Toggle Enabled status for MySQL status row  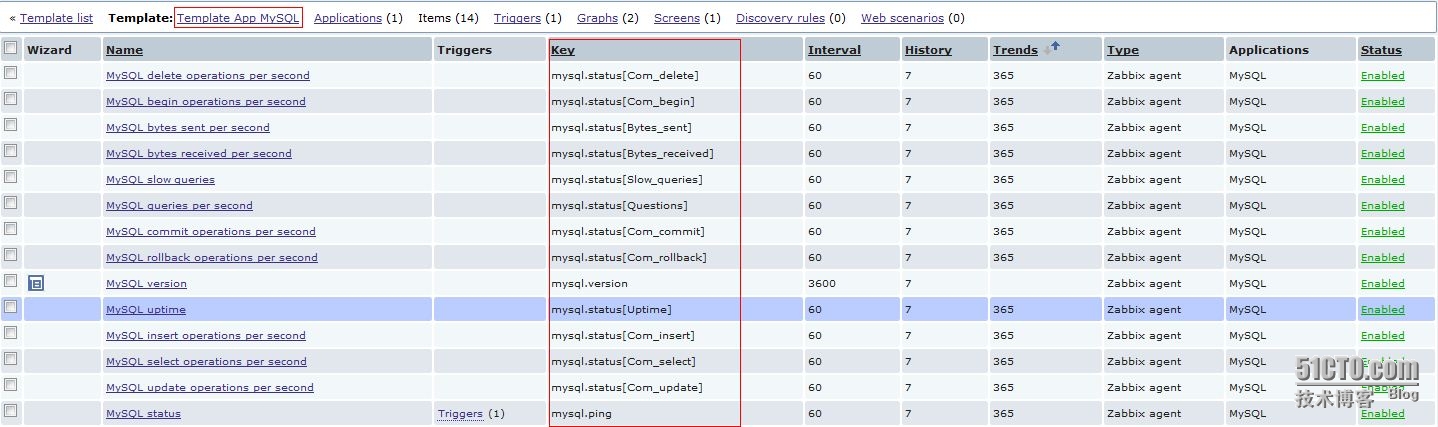click(x=1382, y=414)
